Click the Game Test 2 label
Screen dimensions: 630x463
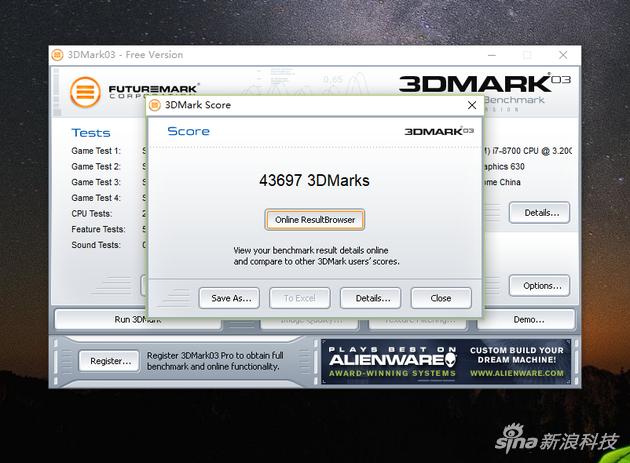[x=96, y=166]
